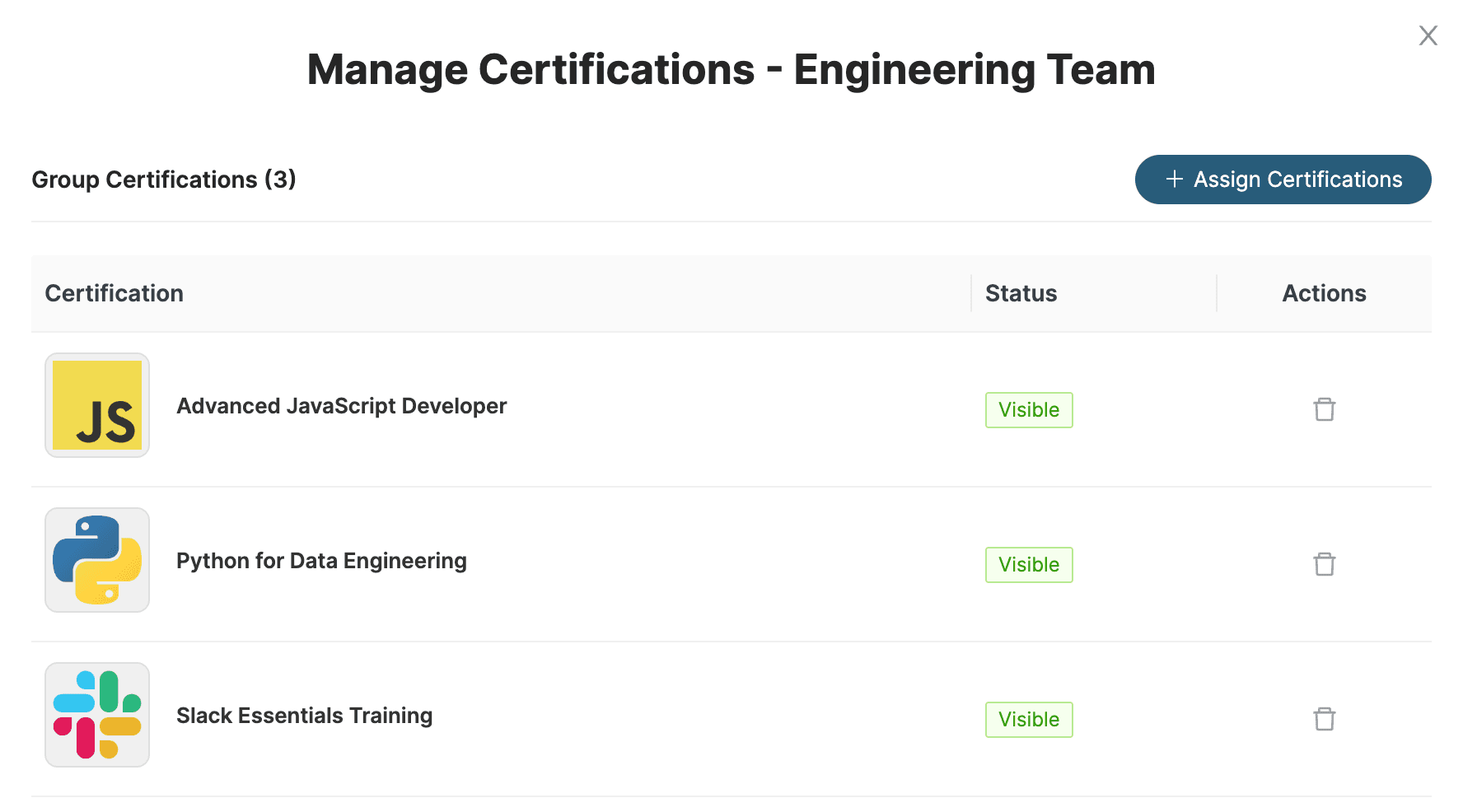The height and width of the screenshot is (812, 1463).
Task: Click the JavaScript certification icon
Action: [x=96, y=405]
